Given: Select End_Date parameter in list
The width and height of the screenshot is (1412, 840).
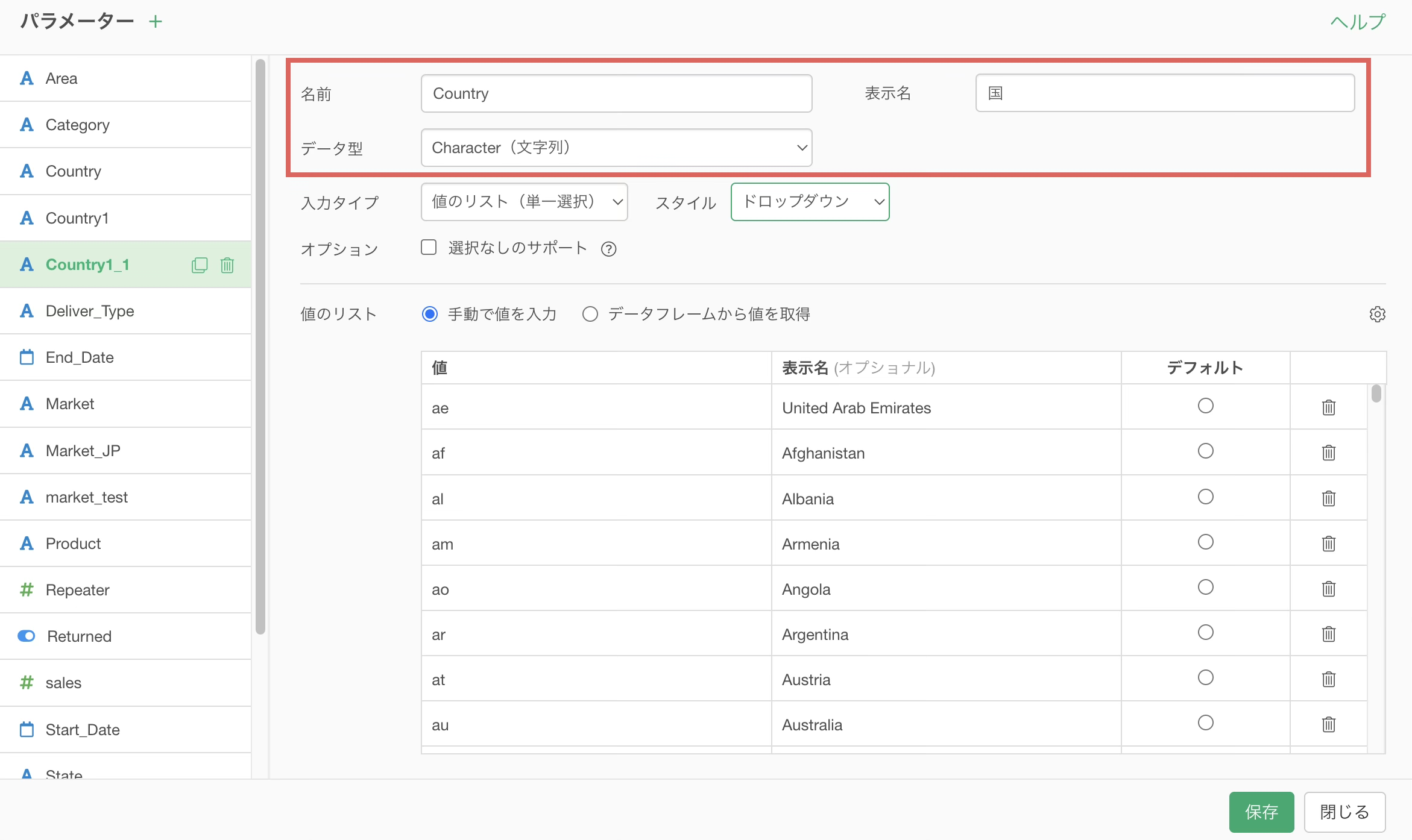Looking at the screenshot, I should 125,357.
